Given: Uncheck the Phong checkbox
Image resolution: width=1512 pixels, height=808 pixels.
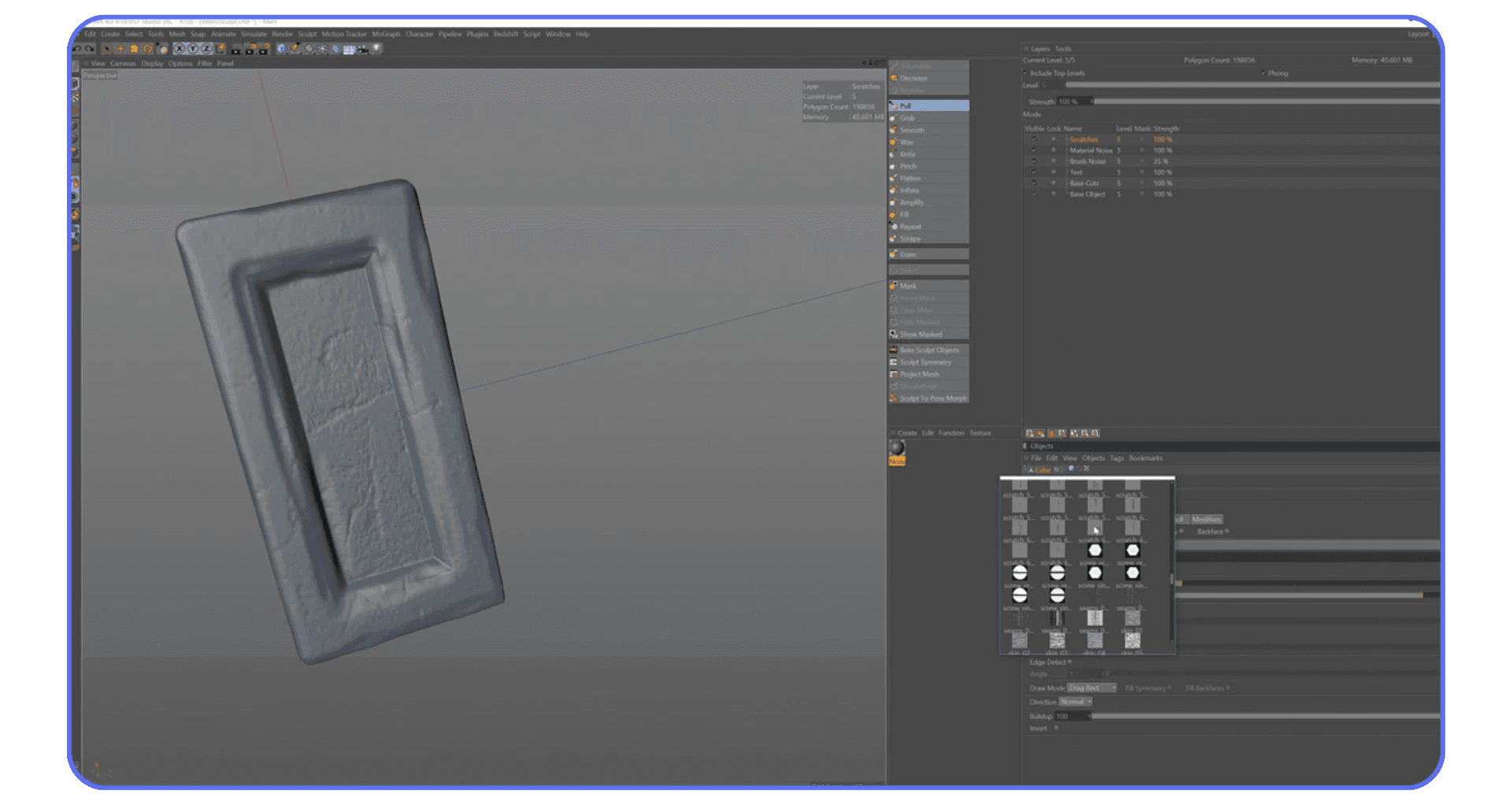Looking at the screenshot, I should (1263, 72).
